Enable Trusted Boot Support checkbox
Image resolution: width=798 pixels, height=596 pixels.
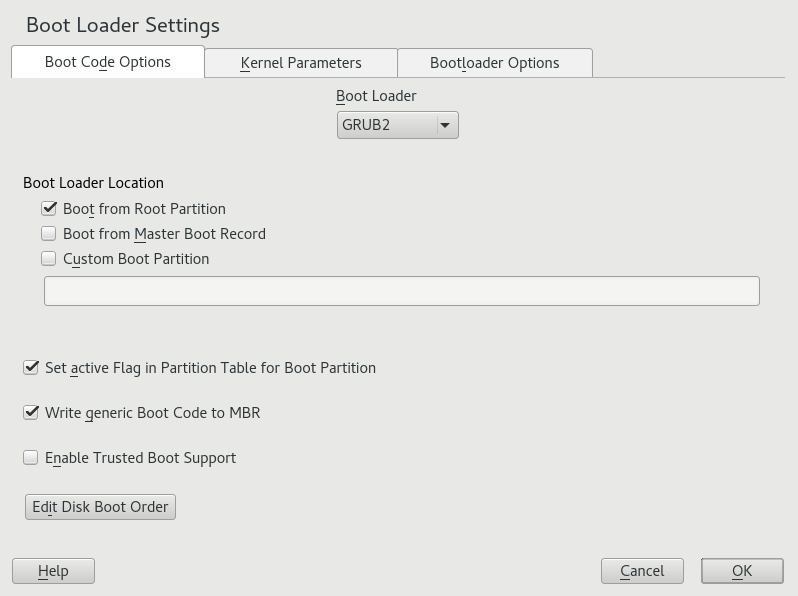click(x=31, y=458)
